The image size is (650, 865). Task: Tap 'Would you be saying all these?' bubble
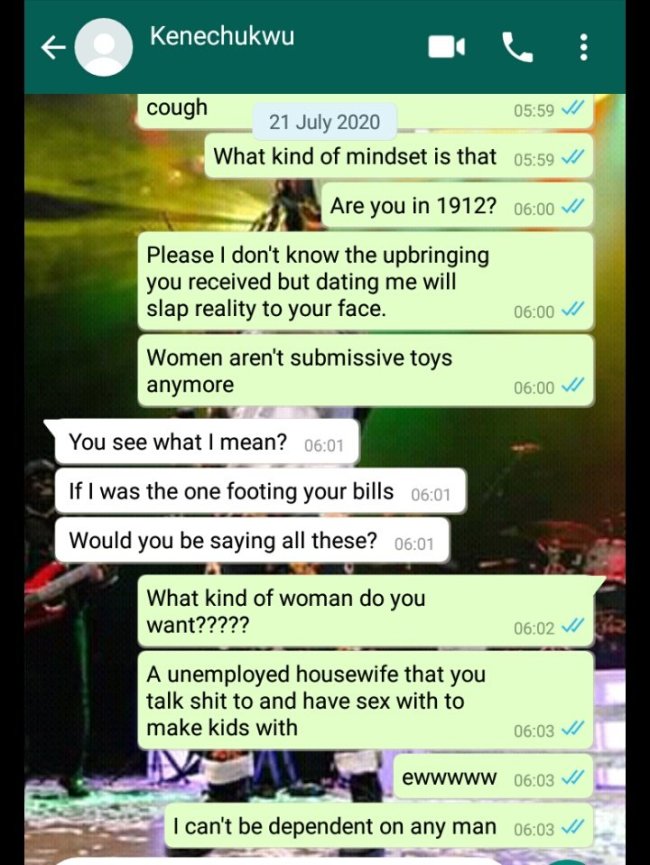252,540
